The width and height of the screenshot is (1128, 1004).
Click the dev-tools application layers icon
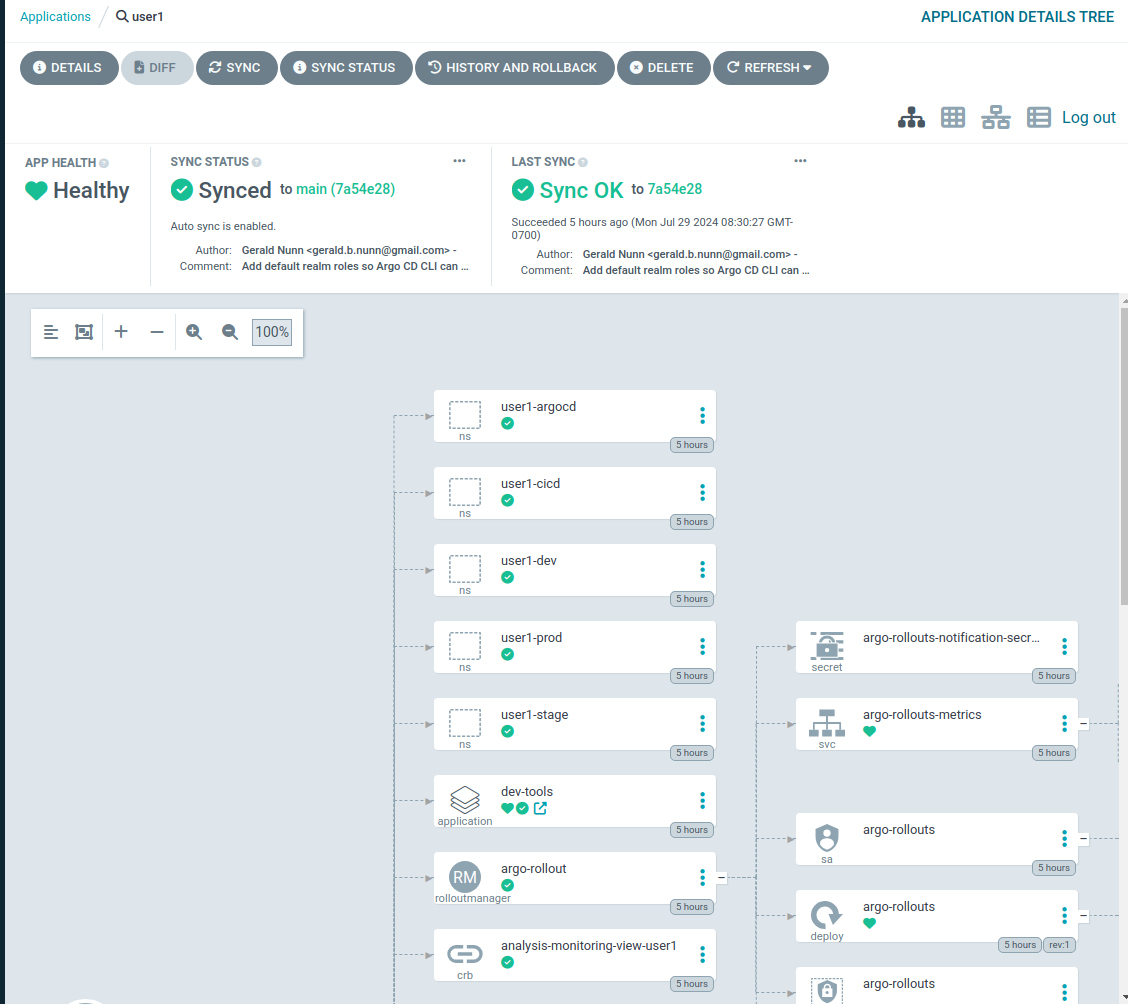465,799
